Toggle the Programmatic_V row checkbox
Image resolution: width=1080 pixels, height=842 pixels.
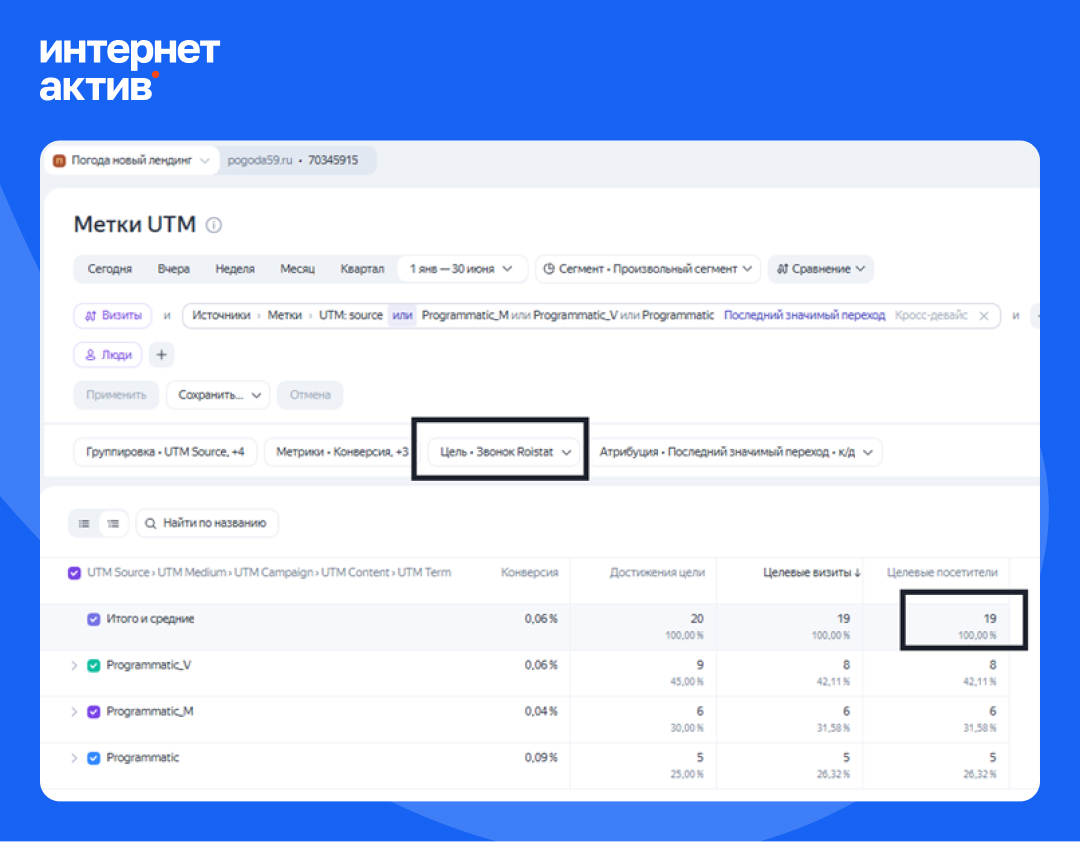click(94, 666)
